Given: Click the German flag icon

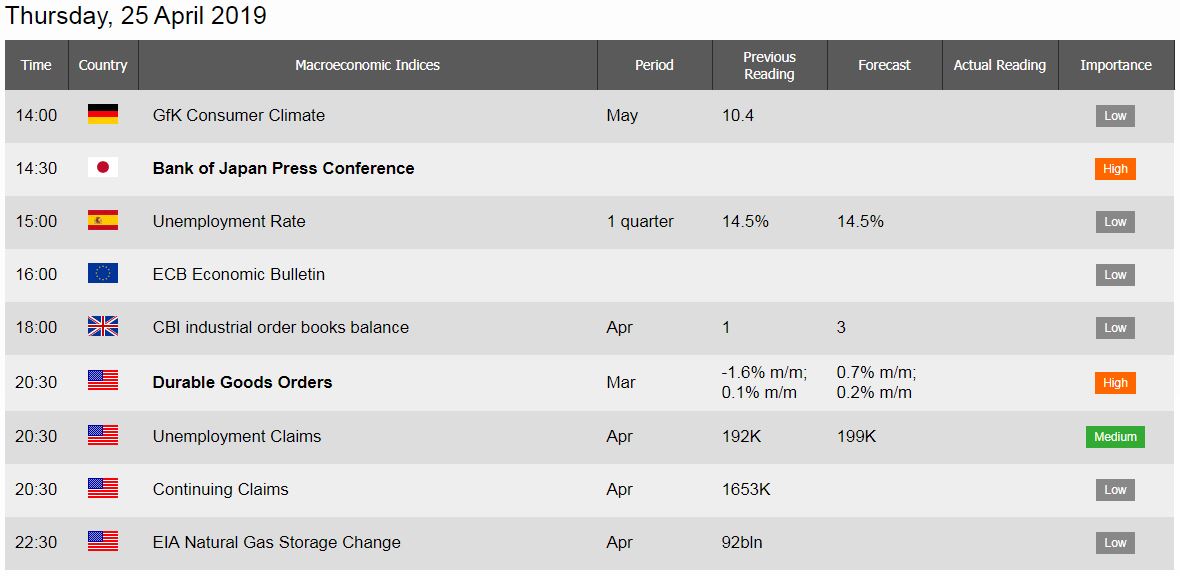Looking at the screenshot, I should (x=103, y=115).
